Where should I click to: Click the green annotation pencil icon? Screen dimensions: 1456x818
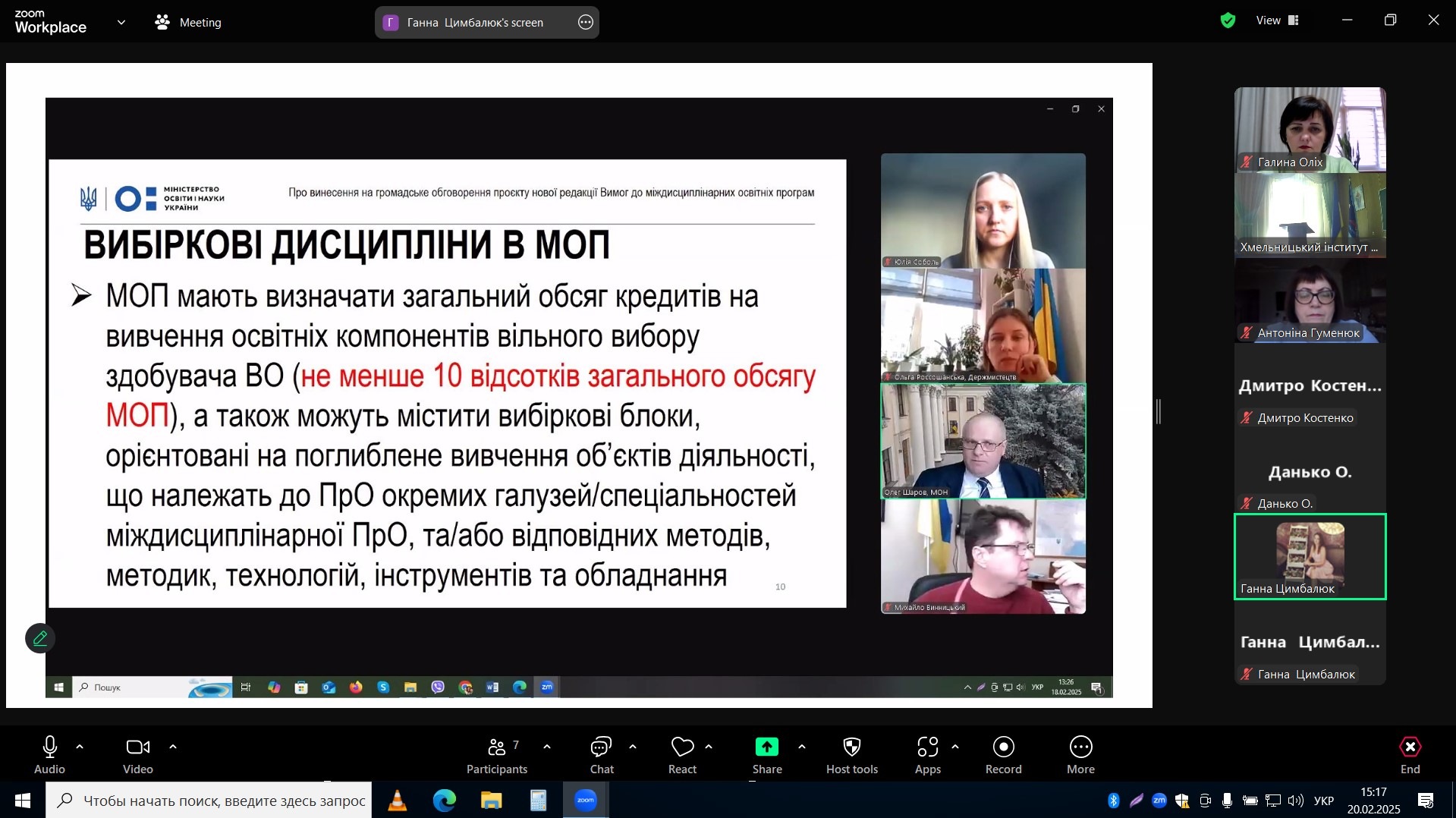click(x=40, y=639)
